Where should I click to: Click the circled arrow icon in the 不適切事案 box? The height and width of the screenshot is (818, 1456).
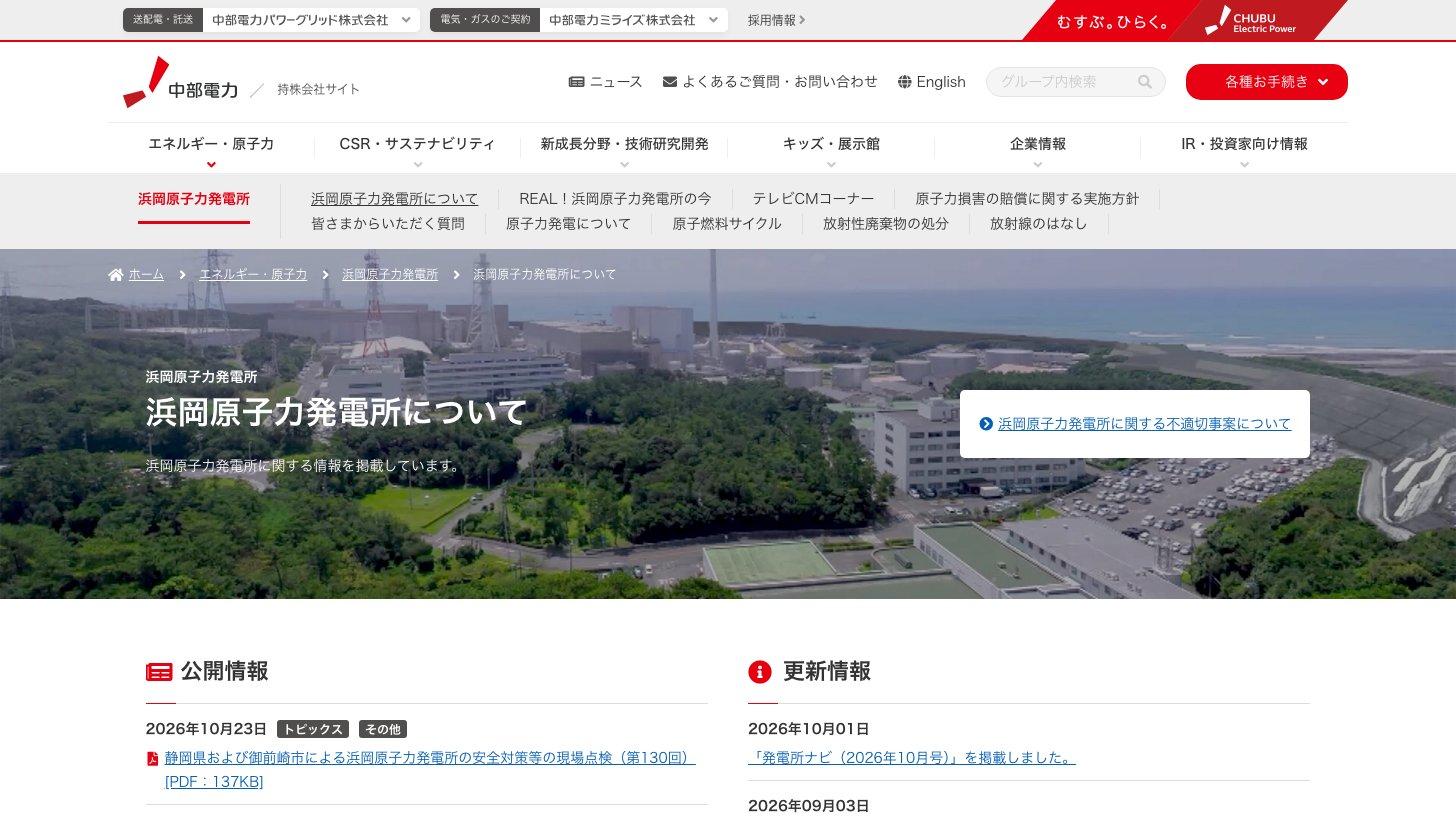point(986,424)
